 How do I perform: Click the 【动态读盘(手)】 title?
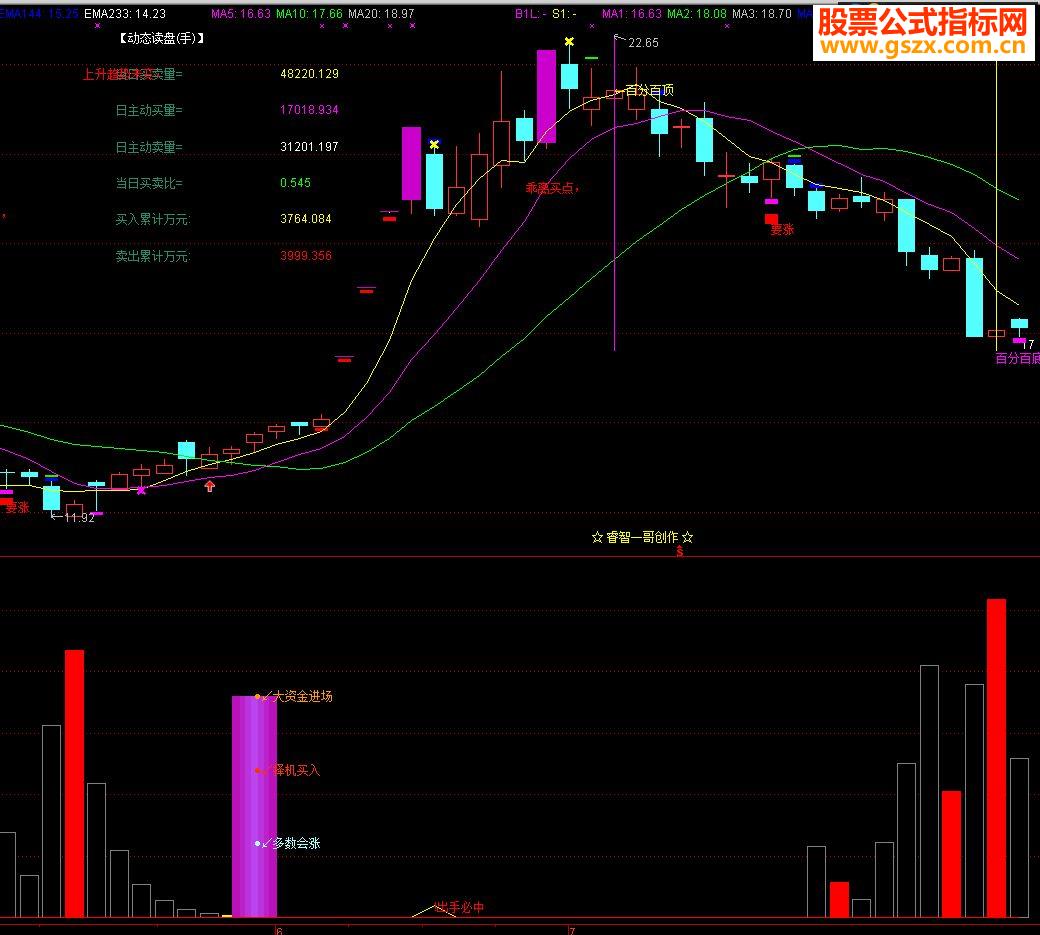click(x=161, y=38)
